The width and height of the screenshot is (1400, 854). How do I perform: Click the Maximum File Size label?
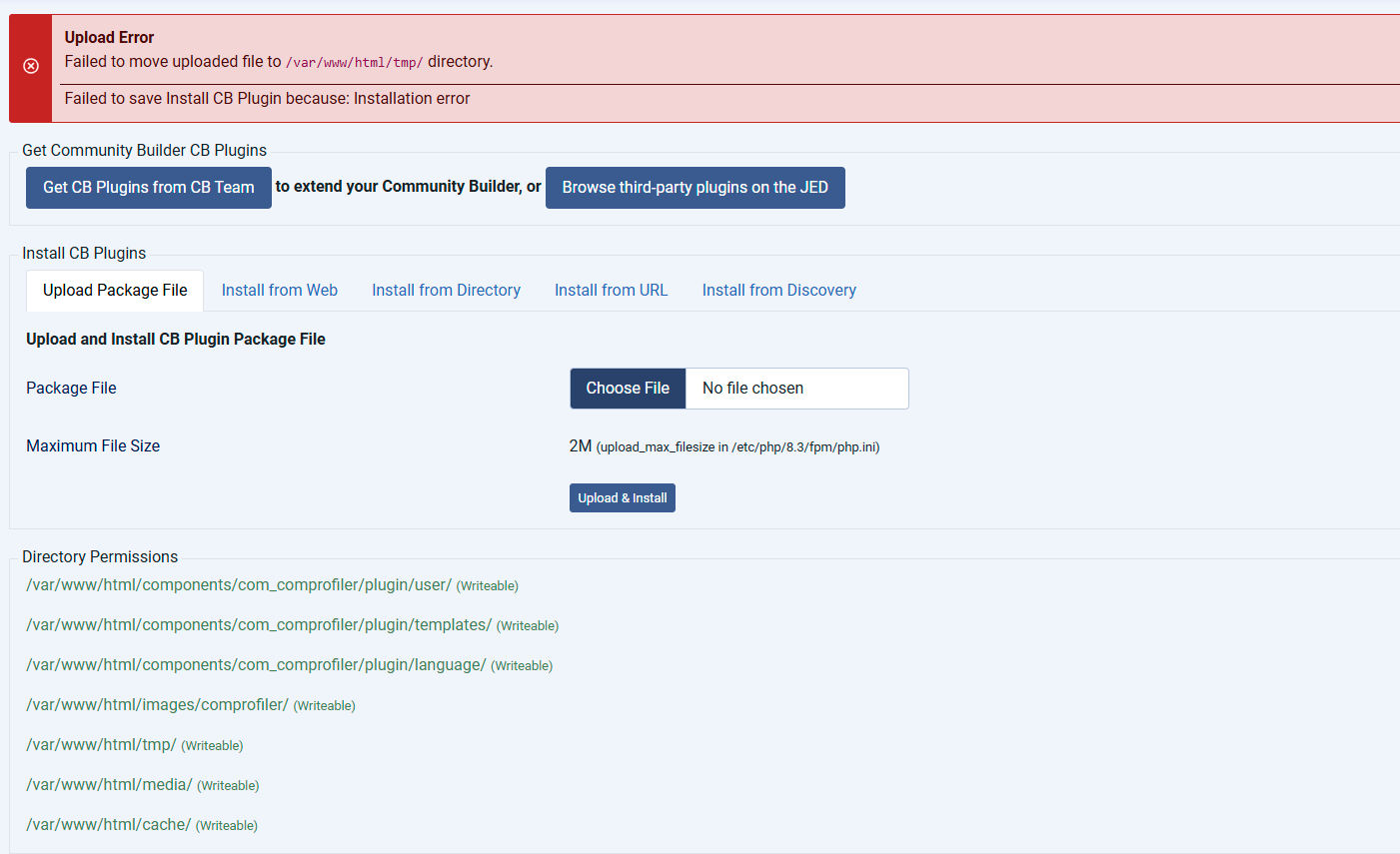tap(93, 446)
